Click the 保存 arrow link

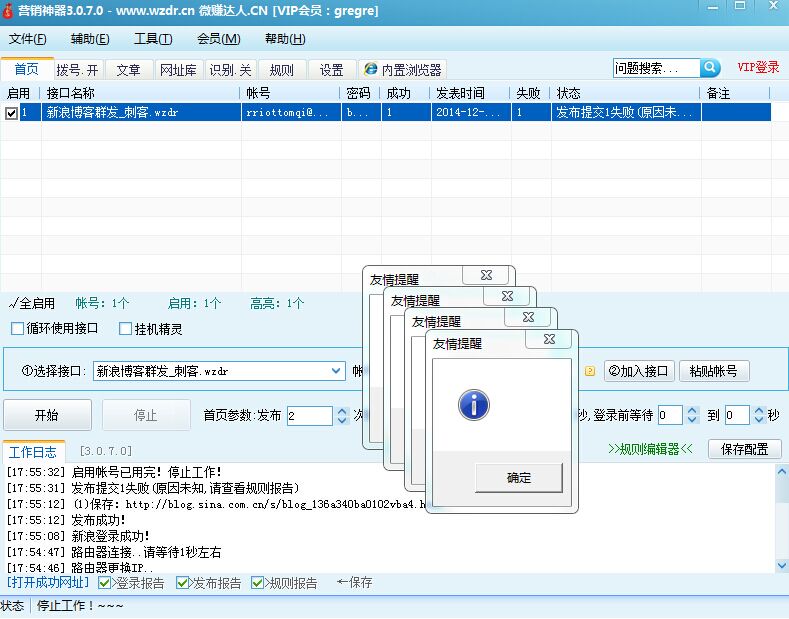click(x=354, y=582)
